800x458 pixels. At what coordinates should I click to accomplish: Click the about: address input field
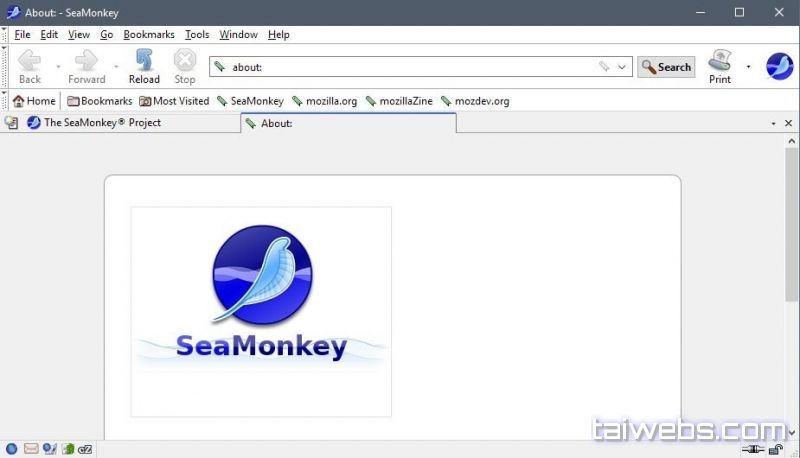click(410, 67)
